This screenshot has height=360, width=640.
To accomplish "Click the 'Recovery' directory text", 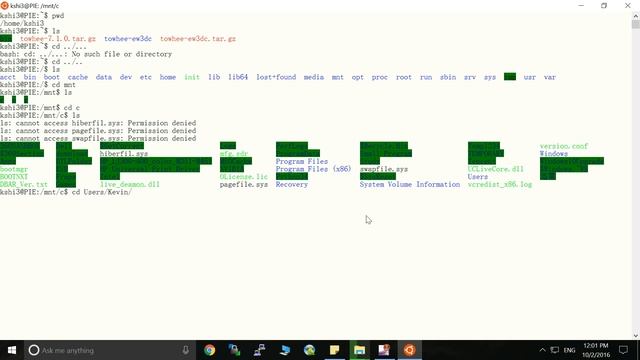I will tap(292, 184).
